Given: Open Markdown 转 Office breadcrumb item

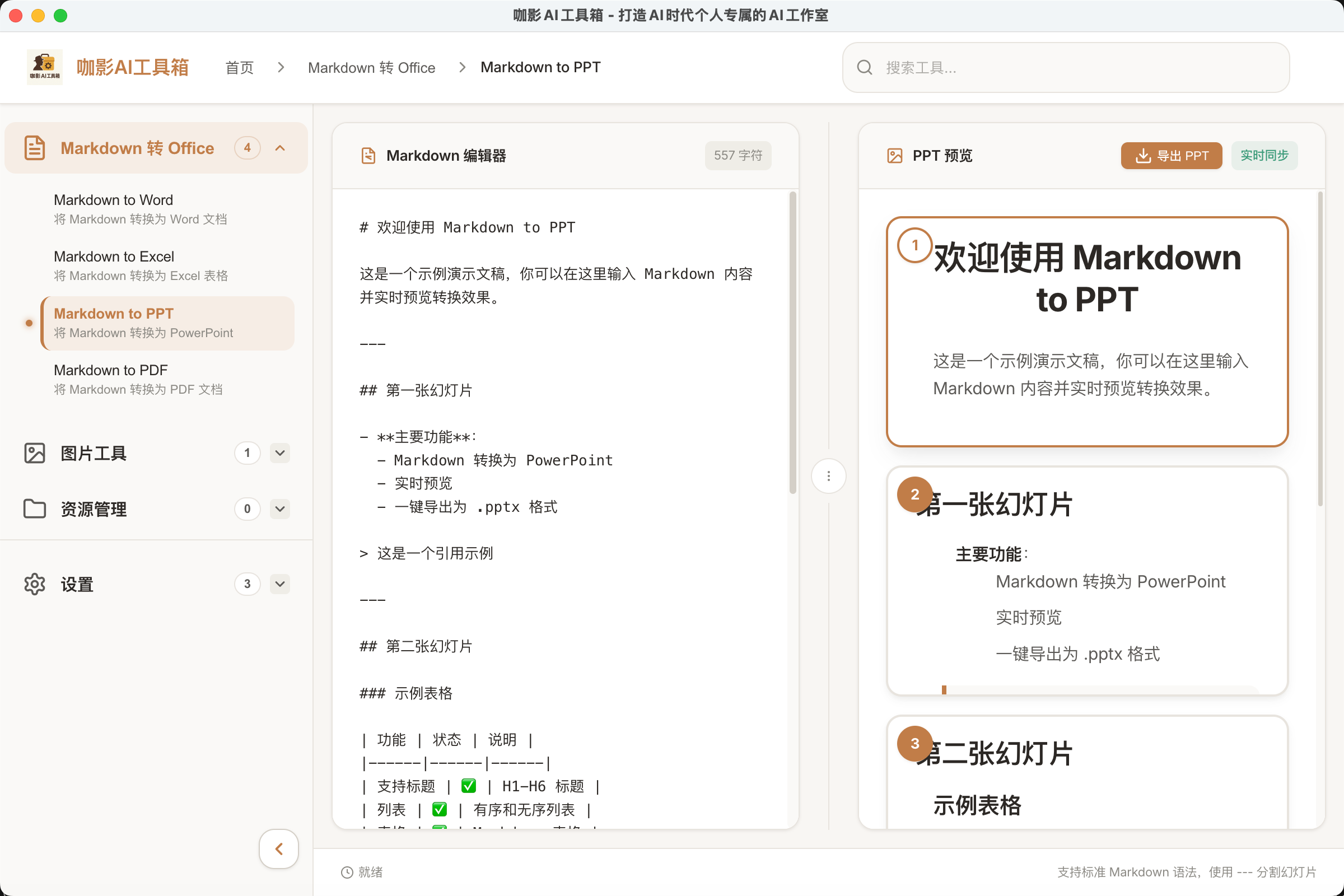Looking at the screenshot, I should coord(371,67).
